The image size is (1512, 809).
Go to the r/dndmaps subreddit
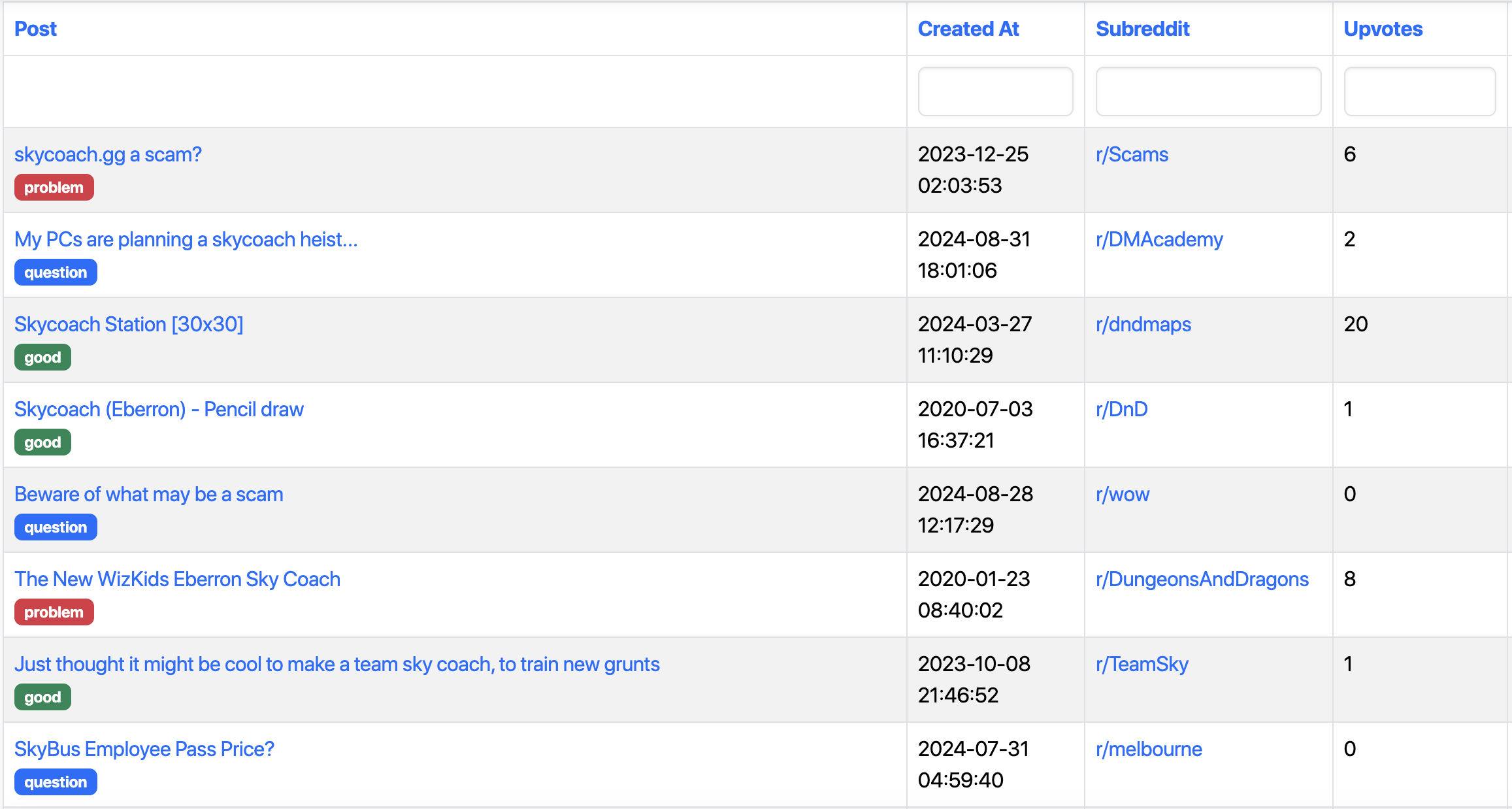[x=1143, y=324]
